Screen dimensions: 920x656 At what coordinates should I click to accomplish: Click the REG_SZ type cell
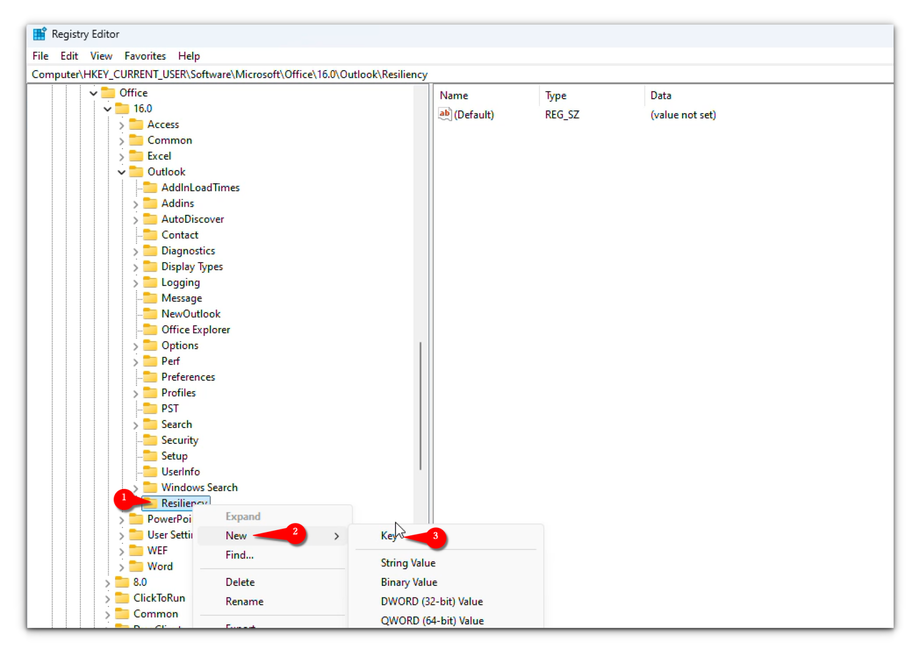562,115
